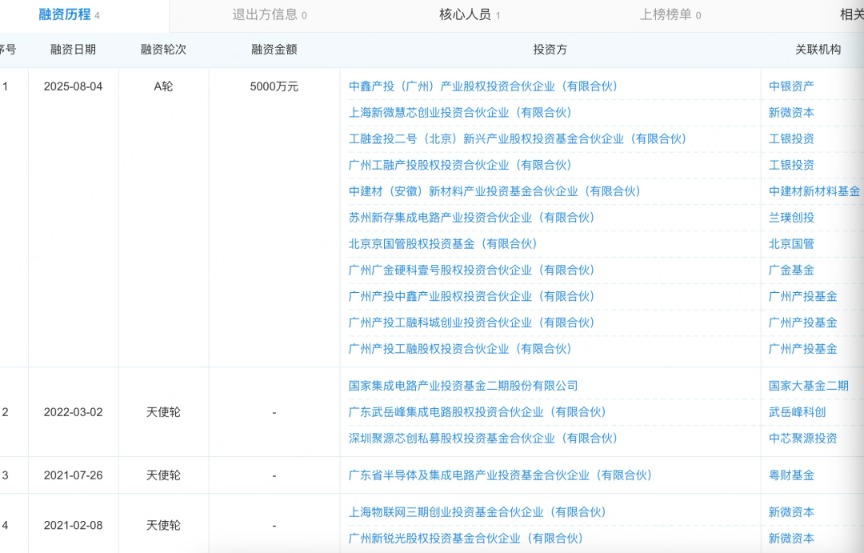Image resolution: width=864 pixels, height=553 pixels.
Task: Open investor 广州新锐光股权投资基金合伙企业
Action: click(466, 539)
